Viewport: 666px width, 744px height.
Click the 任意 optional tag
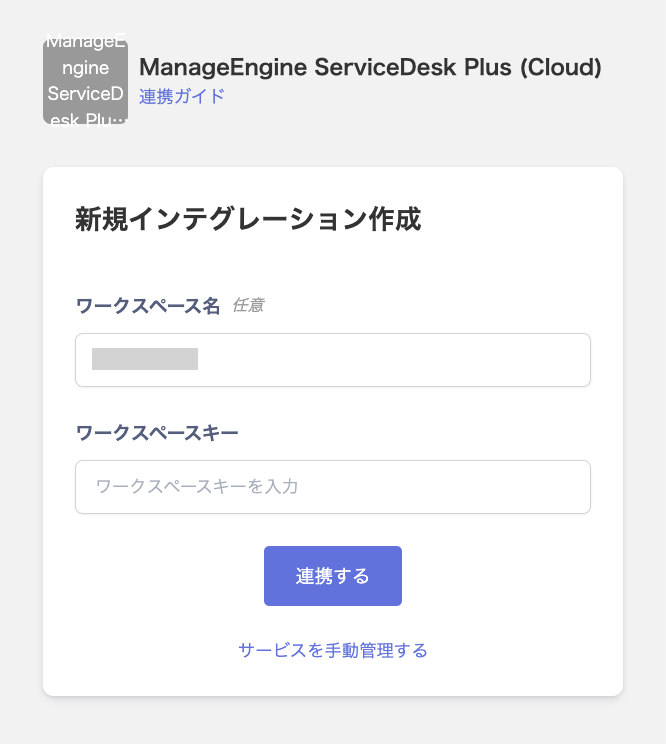pyautogui.click(x=248, y=305)
